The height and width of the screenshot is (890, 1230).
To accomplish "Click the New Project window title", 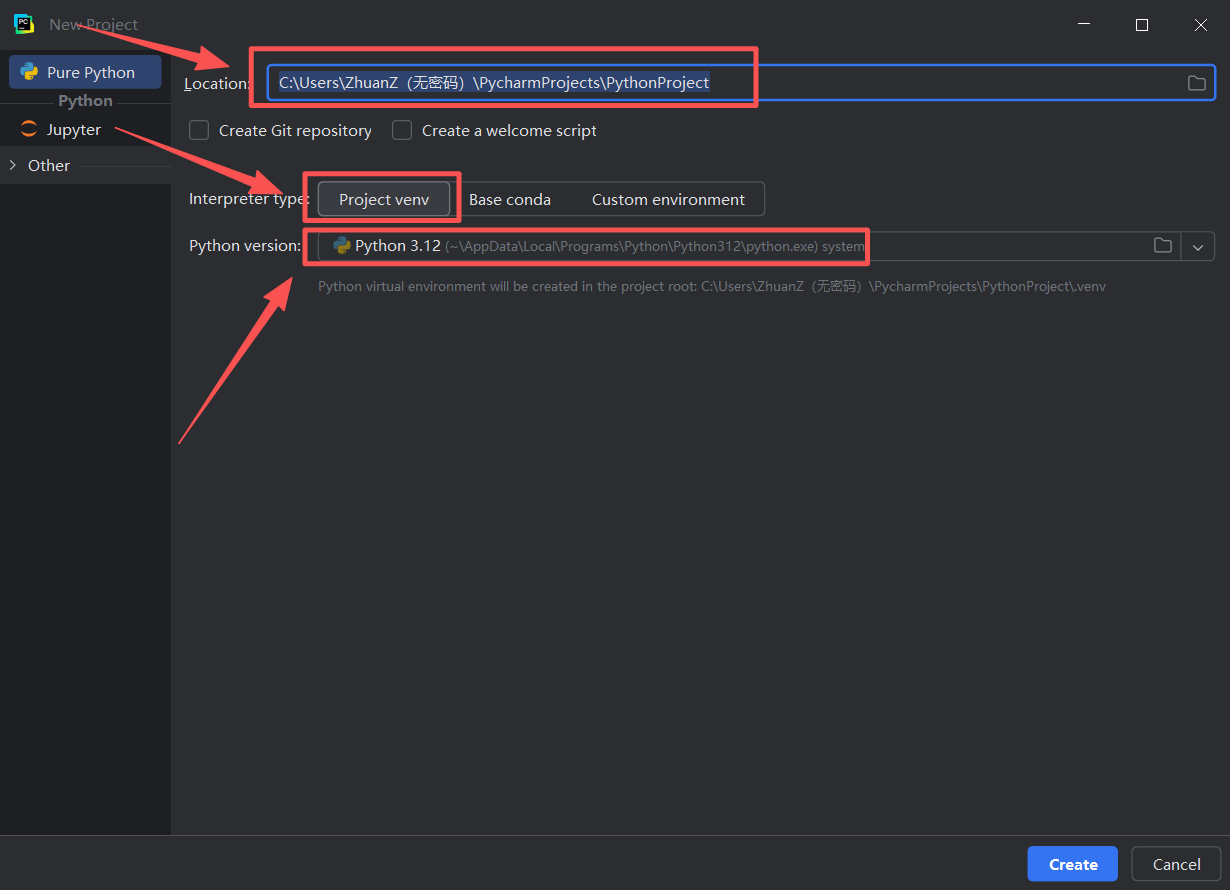I will (x=94, y=24).
